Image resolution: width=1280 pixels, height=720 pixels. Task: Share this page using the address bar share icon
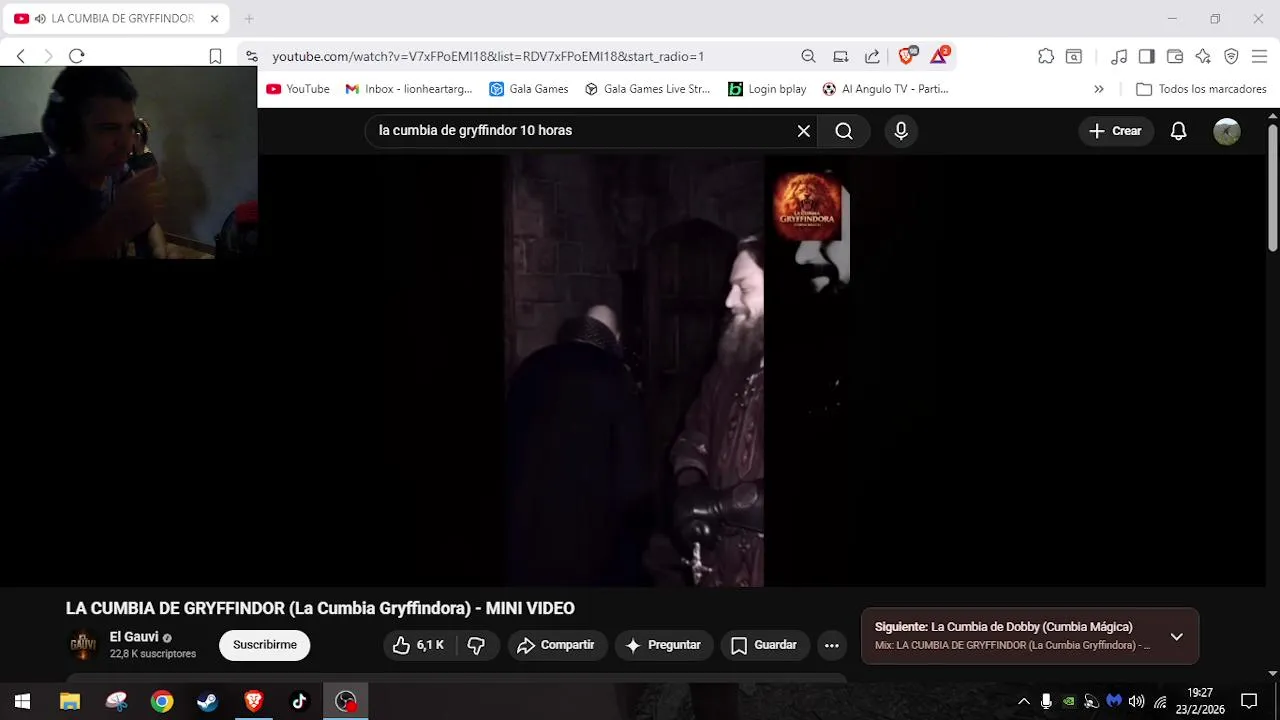pyautogui.click(x=872, y=57)
